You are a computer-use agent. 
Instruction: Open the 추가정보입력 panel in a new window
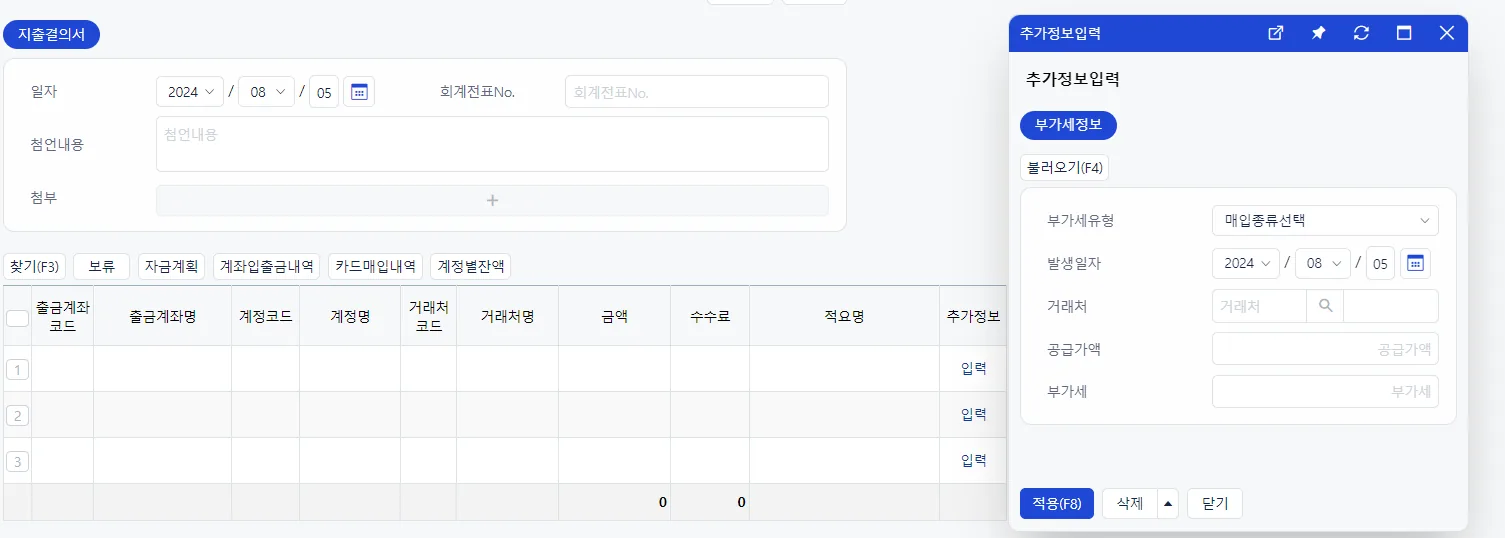click(1276, 33)
